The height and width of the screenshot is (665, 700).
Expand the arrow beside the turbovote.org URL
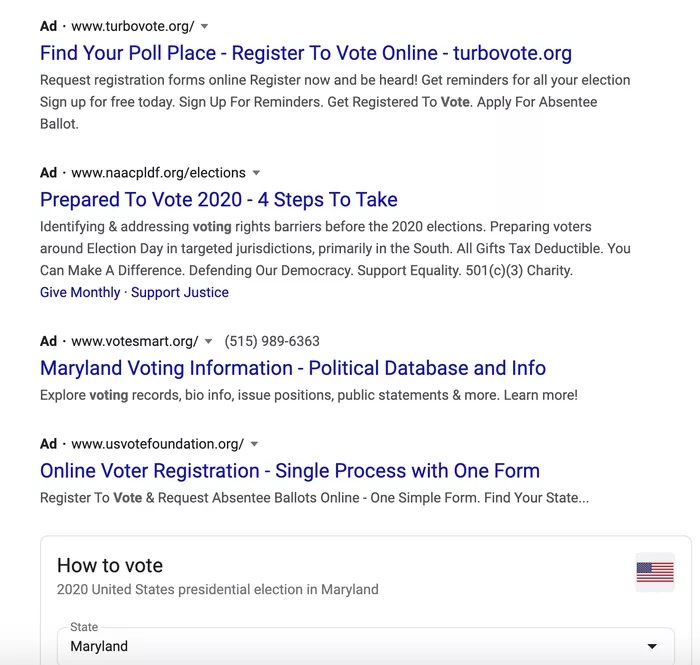(205, 26)
